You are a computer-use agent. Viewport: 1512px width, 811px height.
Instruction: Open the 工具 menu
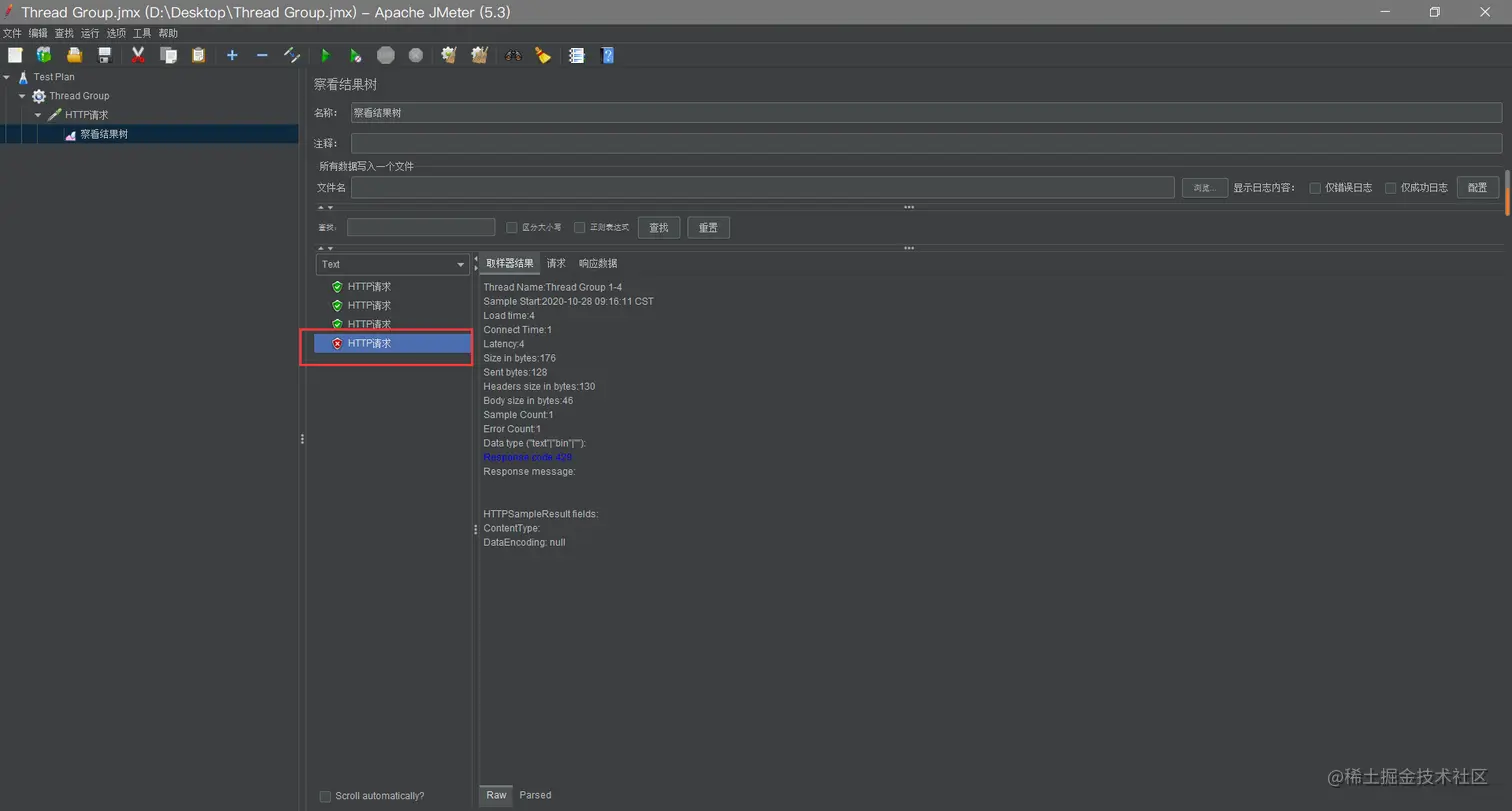point(142,33)
